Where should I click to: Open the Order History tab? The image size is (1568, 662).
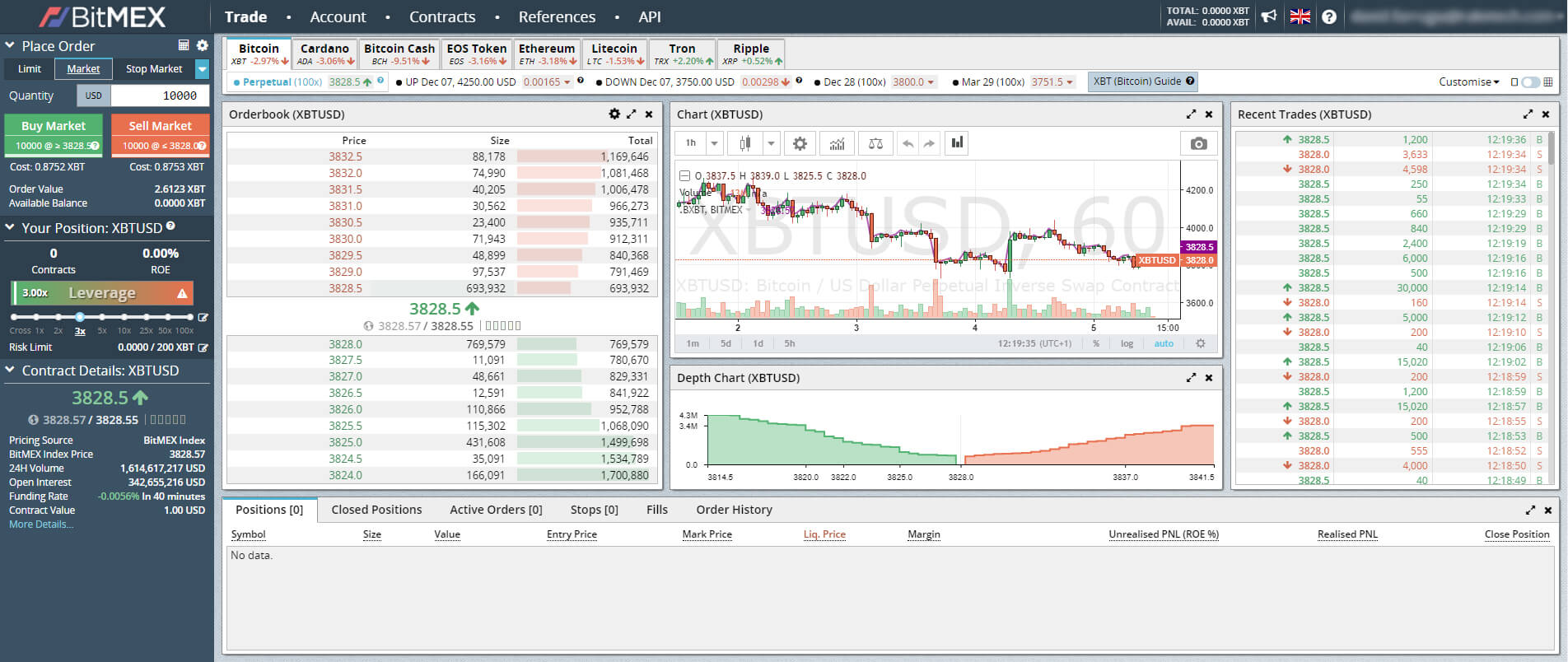[734, 510]
